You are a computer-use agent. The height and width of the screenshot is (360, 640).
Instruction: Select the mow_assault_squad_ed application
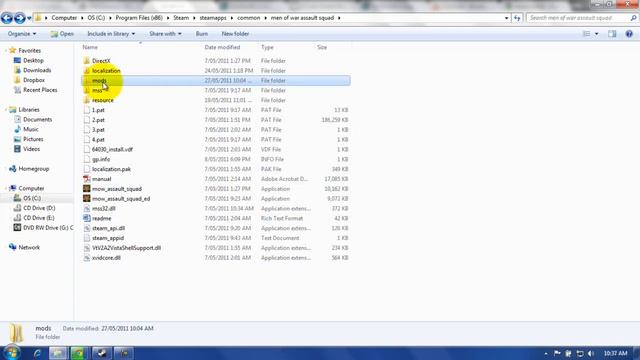[x=121, y=198]
